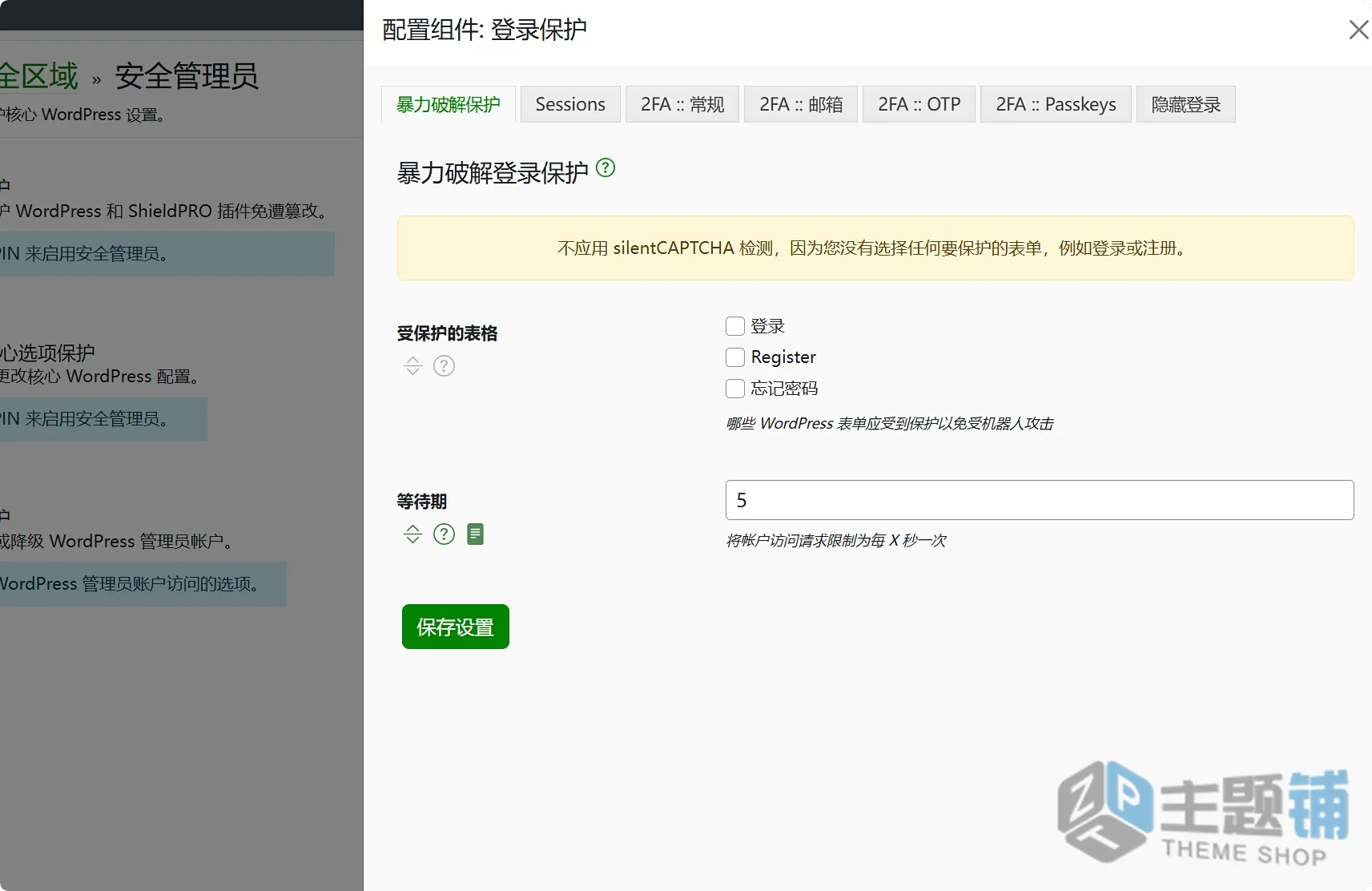Click 将帐户访问请求限制为每 X 秒一次 hint text
The width and height of the screenshot is (1372, 891).
click(835, 540)
